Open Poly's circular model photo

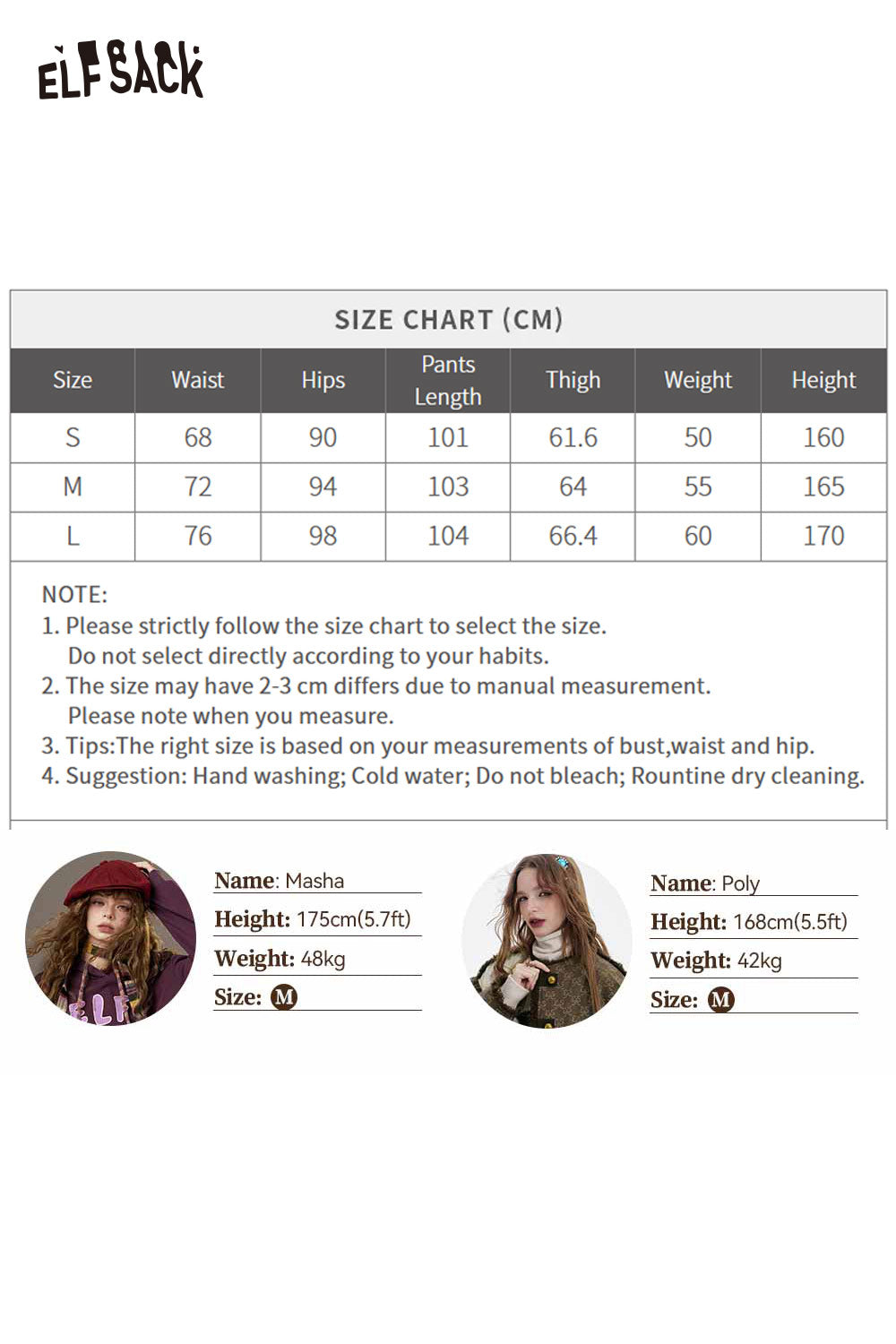pos(547,940)
